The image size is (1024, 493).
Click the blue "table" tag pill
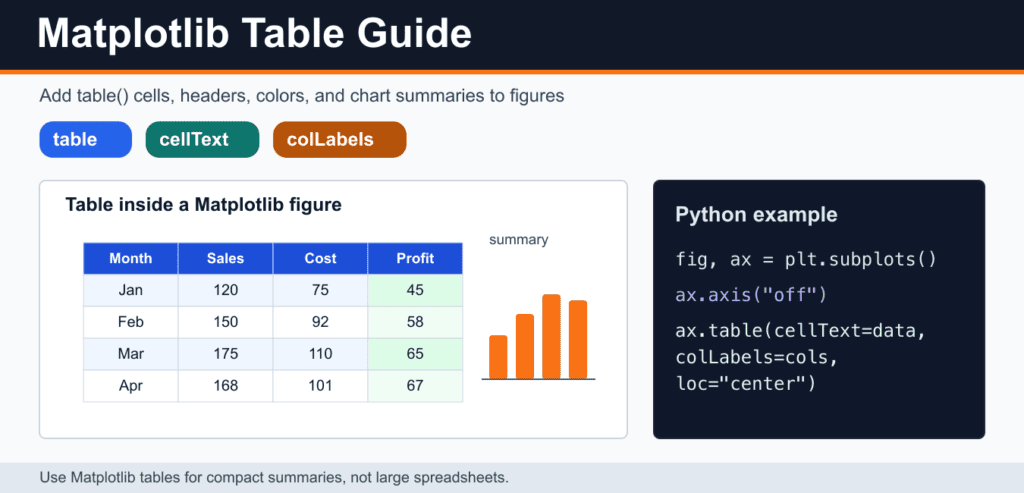click(86, 139)
